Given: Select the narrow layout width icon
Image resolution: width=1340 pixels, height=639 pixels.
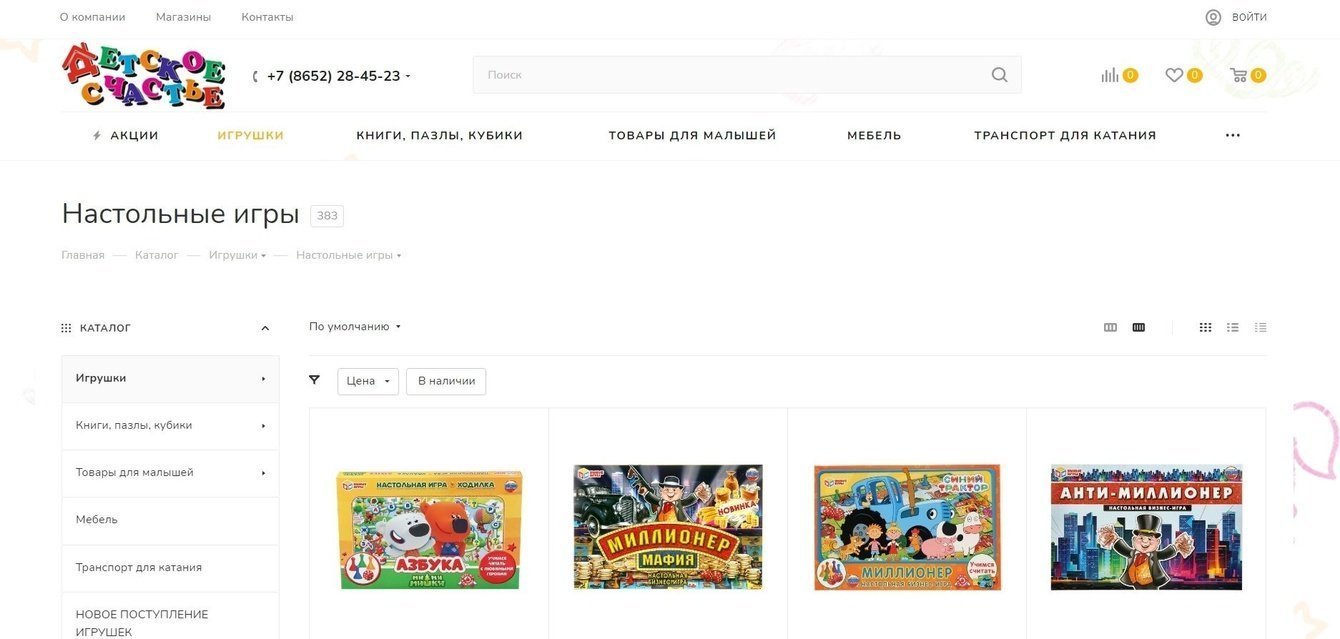Looking at the screenshot, I should pyautogui.click(x=1110, y=327).
